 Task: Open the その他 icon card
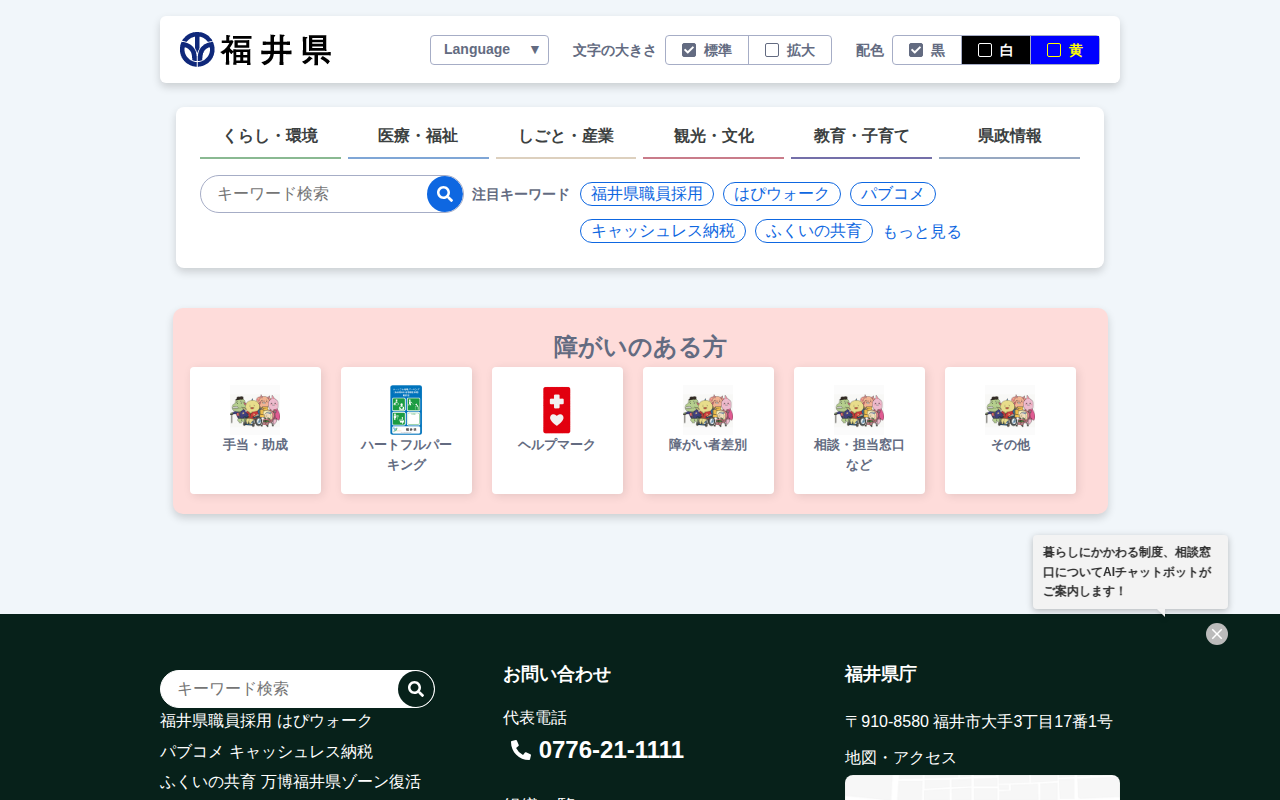(1010, 430)
